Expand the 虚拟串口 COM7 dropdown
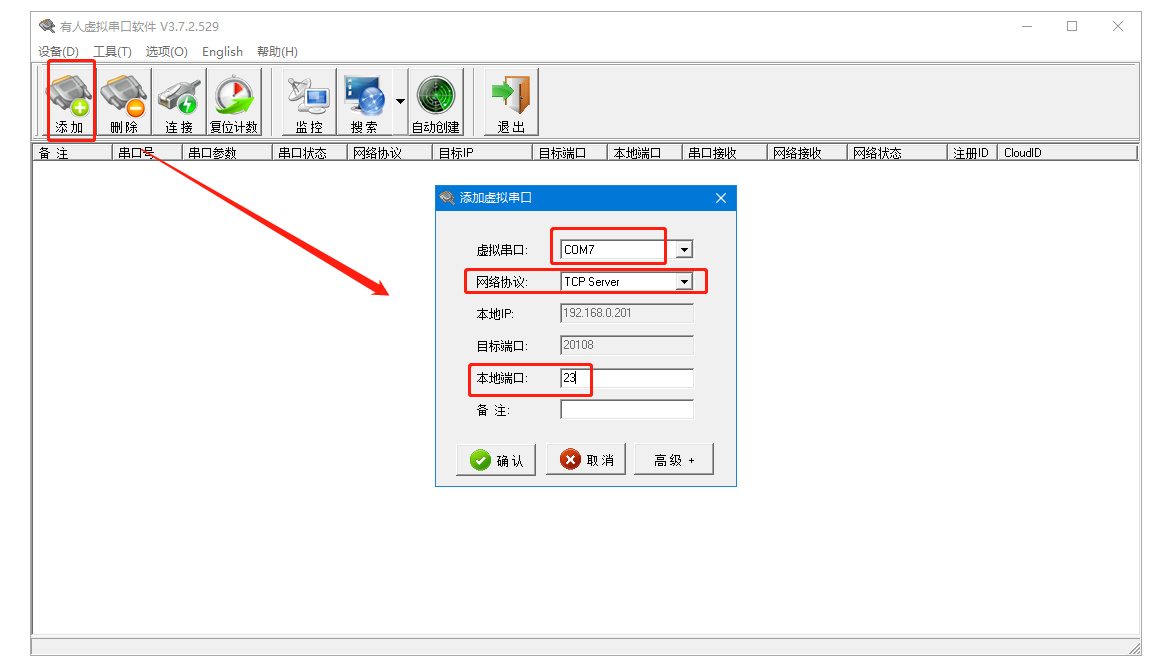The image size is (1159, 668). 684,250
